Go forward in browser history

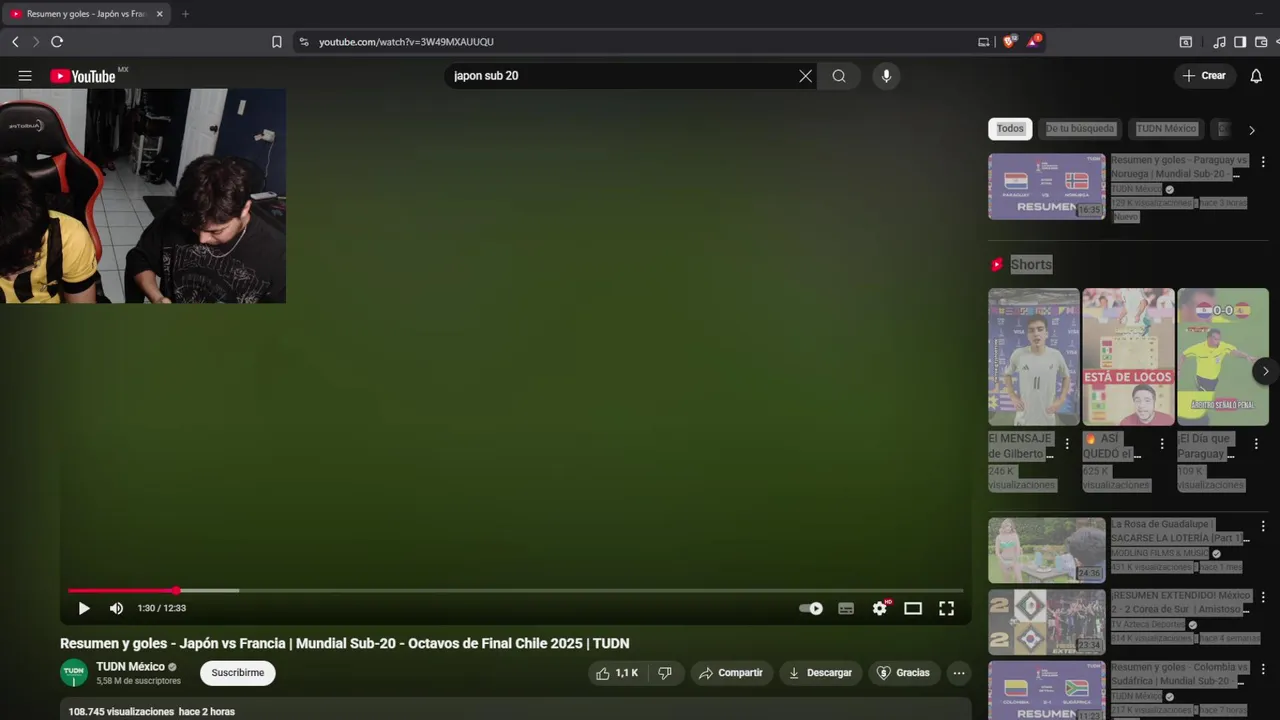click(x=36, y=42)
